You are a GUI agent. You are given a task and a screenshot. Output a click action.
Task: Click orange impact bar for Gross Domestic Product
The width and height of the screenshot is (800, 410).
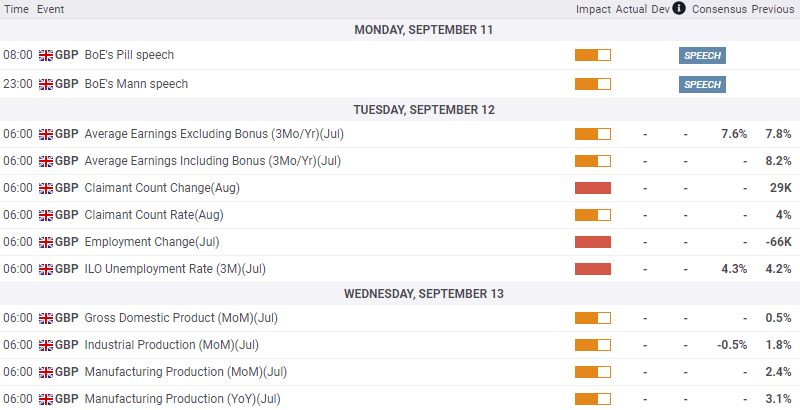[x=592, y=318]
